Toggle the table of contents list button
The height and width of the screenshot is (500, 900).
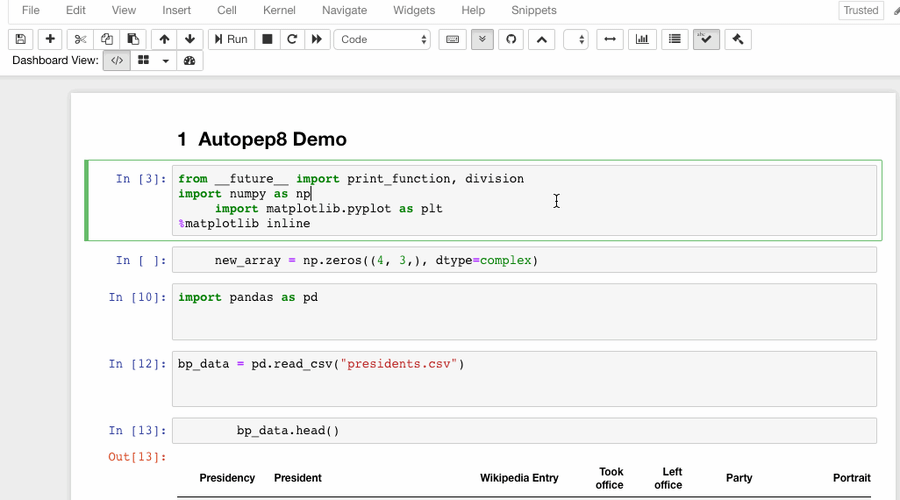point(675,39)
